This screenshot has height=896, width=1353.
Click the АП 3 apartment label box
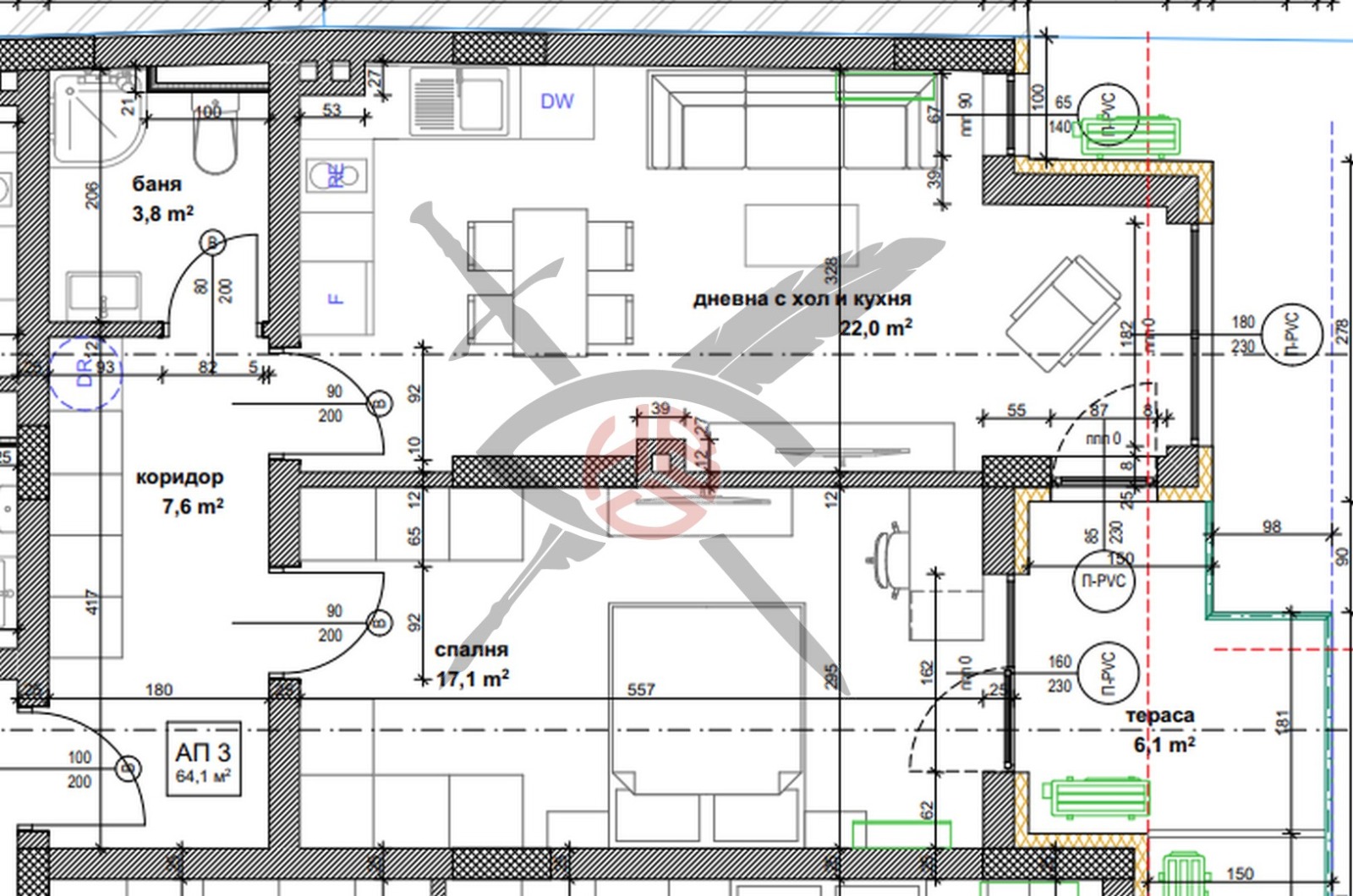tap(203, 759)
